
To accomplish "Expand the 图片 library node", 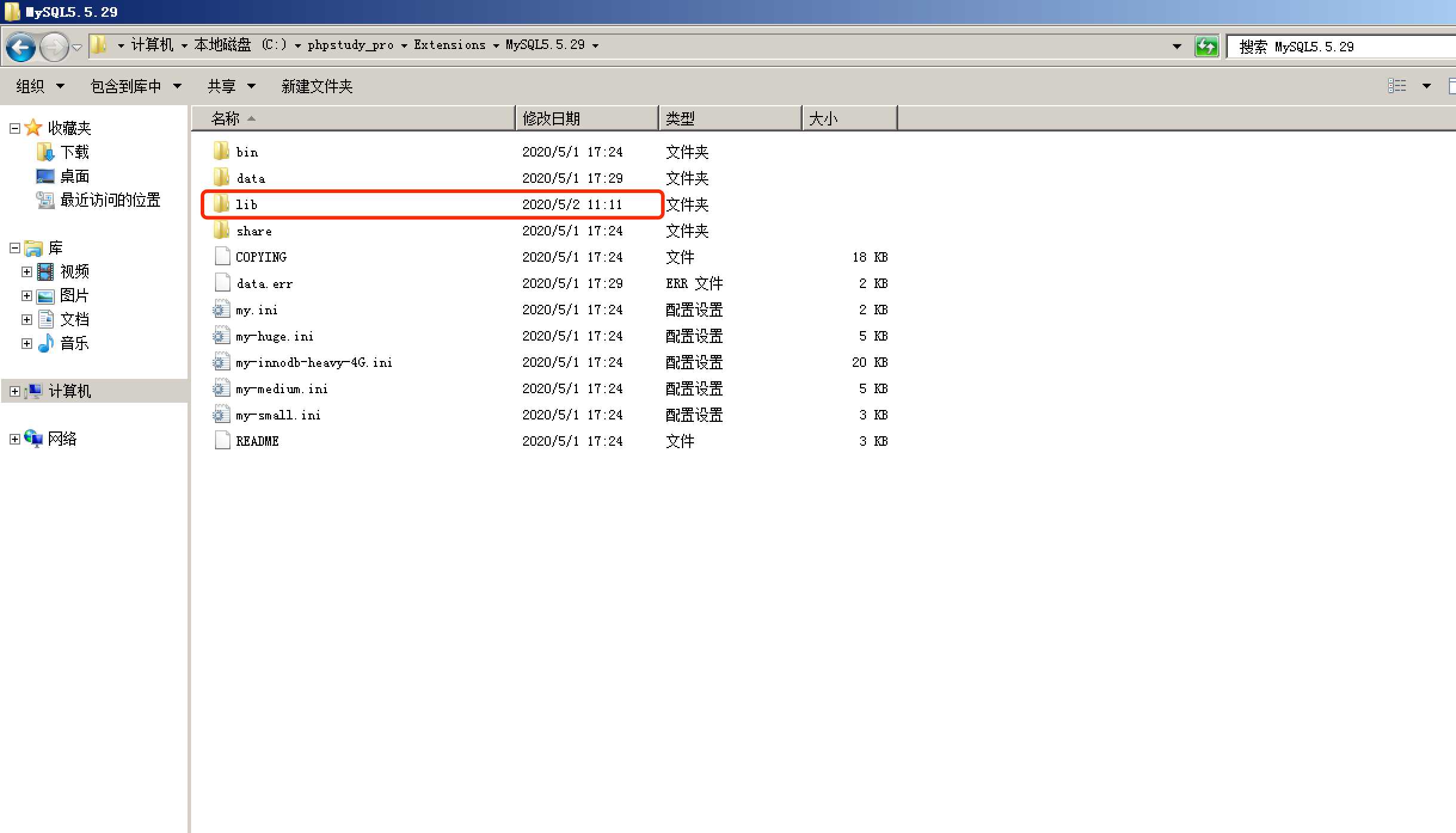I will [x=27, y=295].
